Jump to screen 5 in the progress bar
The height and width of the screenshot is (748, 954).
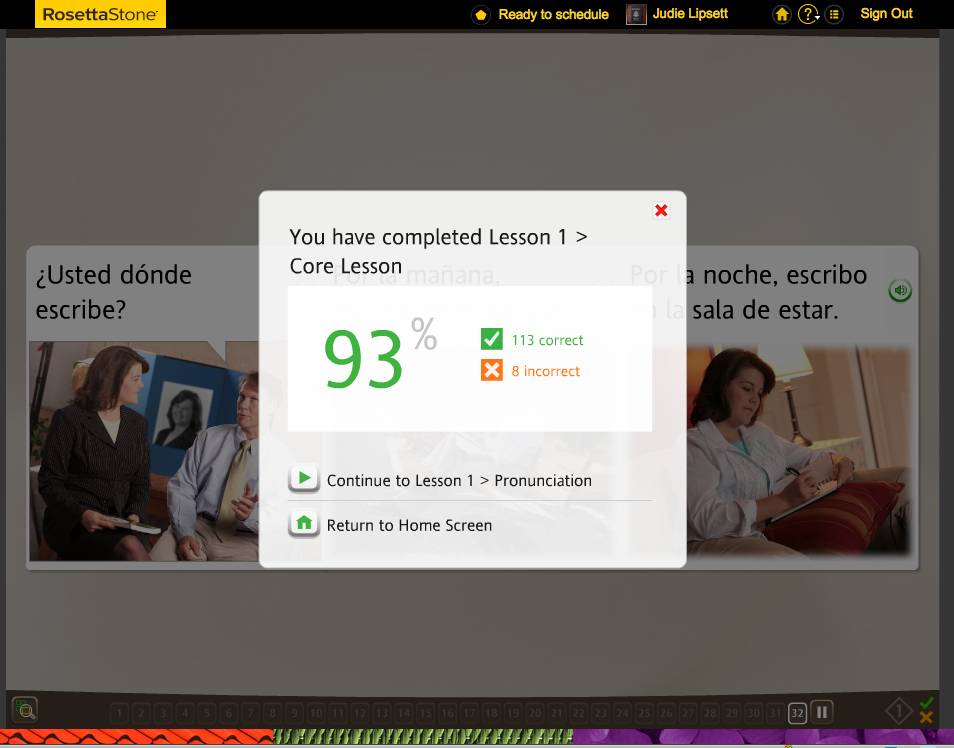click(x=207, y=713)
